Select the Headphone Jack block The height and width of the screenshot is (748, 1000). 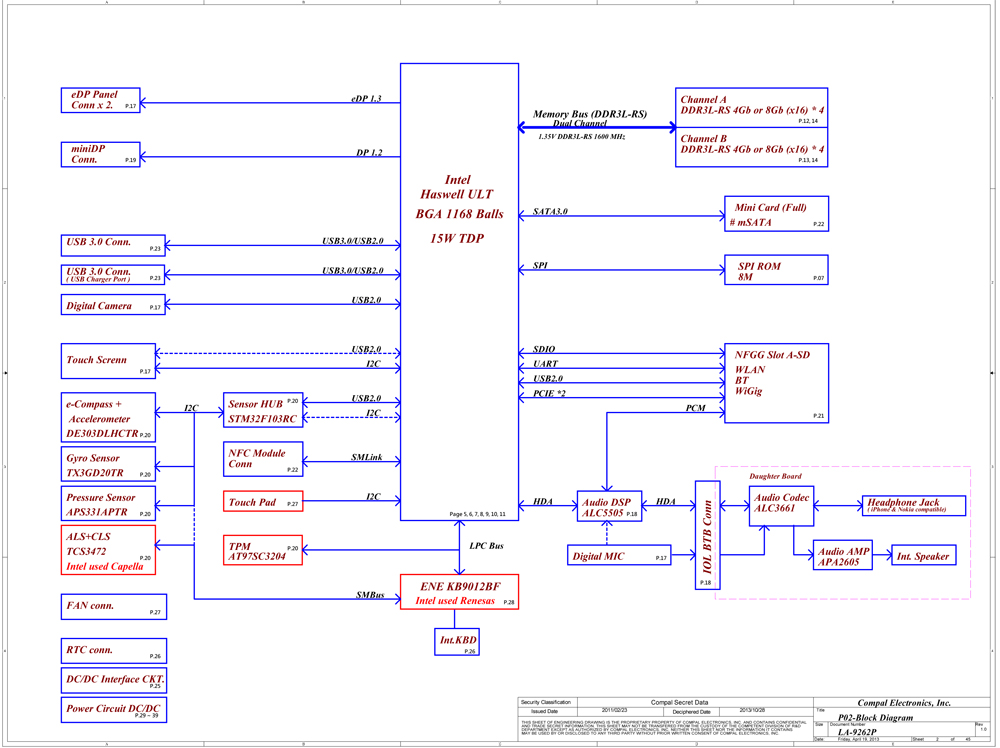(x=913, y=506)
